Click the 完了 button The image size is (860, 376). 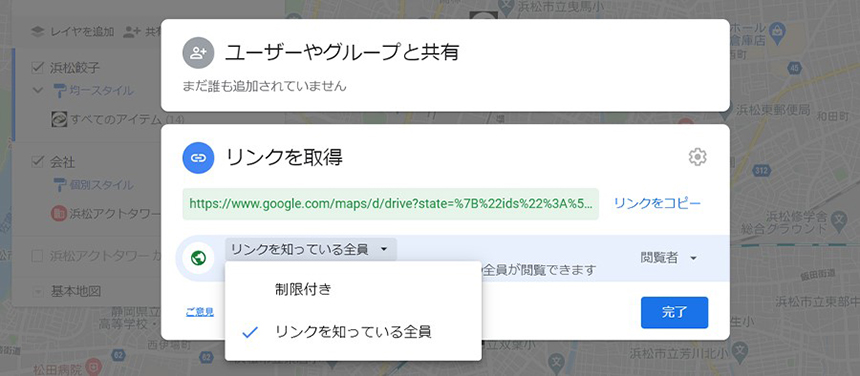[x=675, y=313]
